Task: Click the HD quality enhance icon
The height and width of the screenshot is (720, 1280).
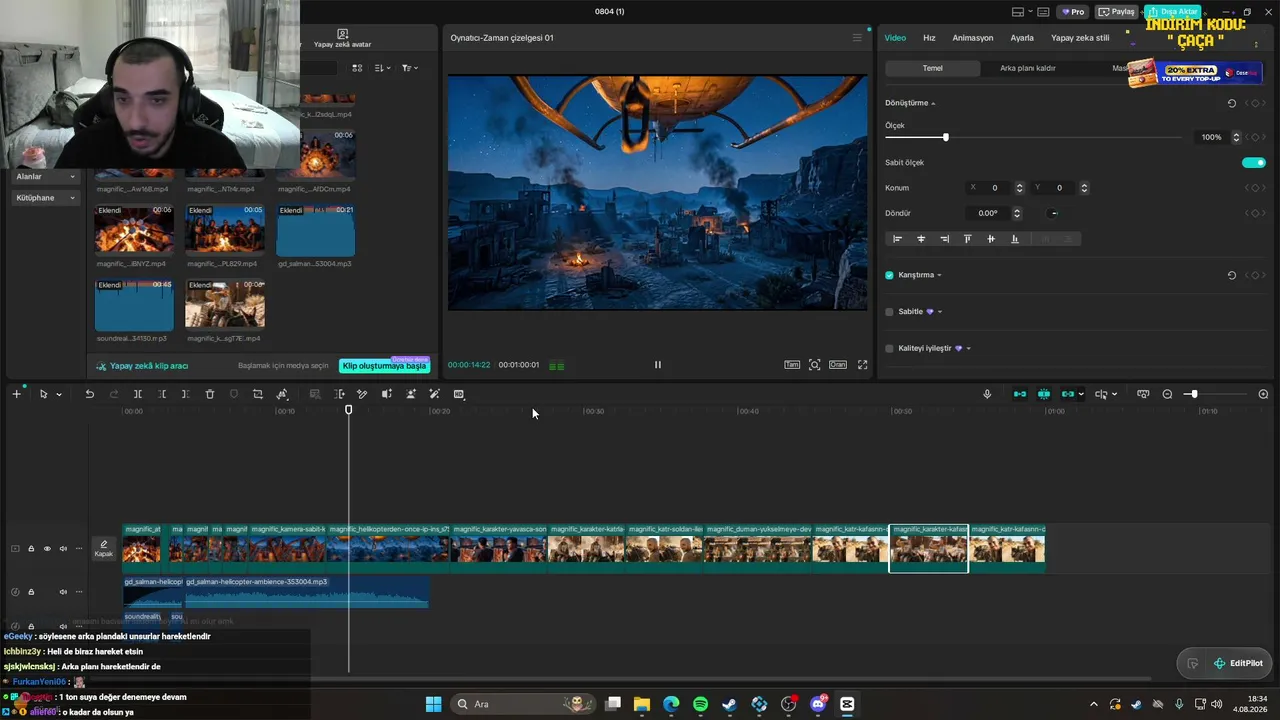Action: [459, 394]
